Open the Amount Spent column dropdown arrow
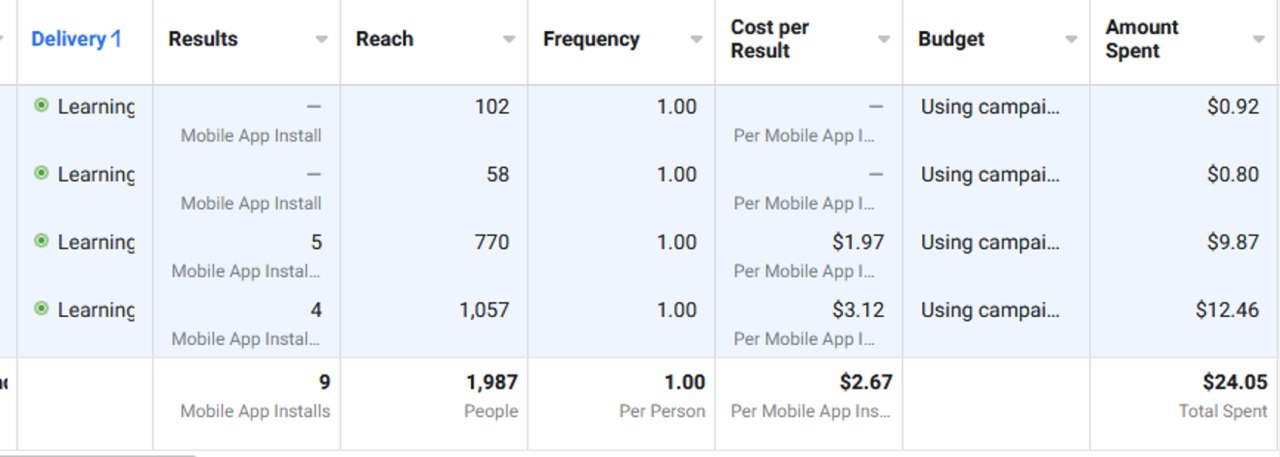The width and height of the screenshot is (1280, 457). (1259, 40)
